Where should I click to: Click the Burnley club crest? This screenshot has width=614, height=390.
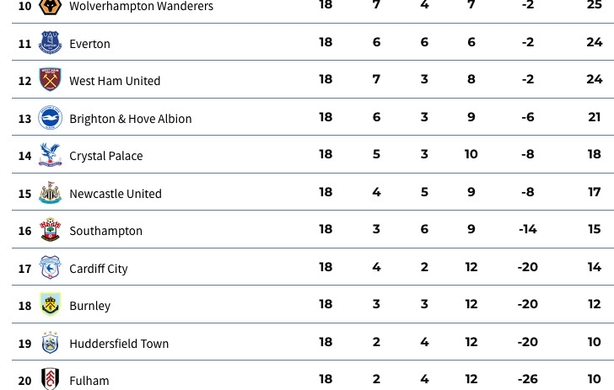50,304
